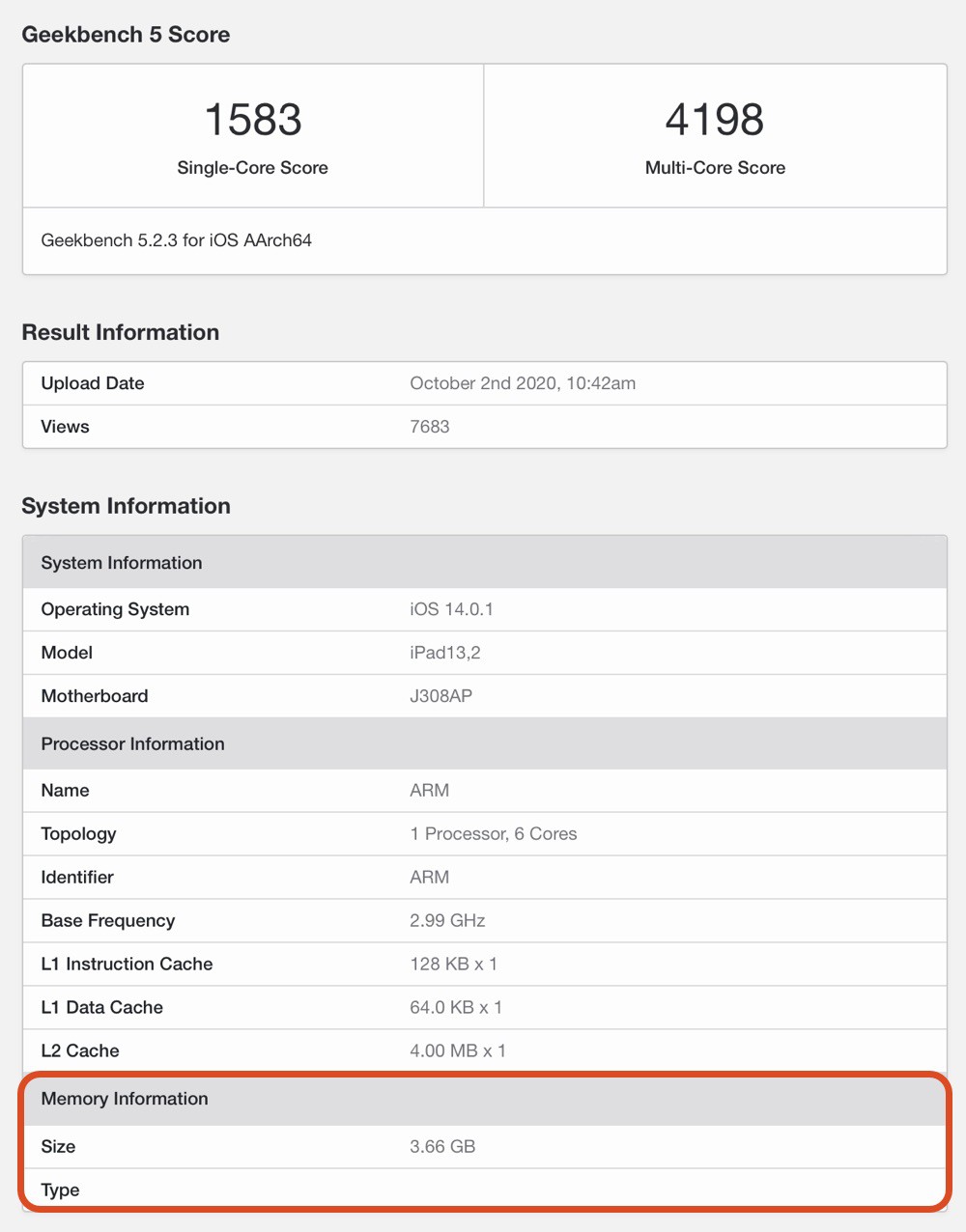The image size is (966, 1232).
Task: Click the J308AP motherboard value
Action: [440, 696]
